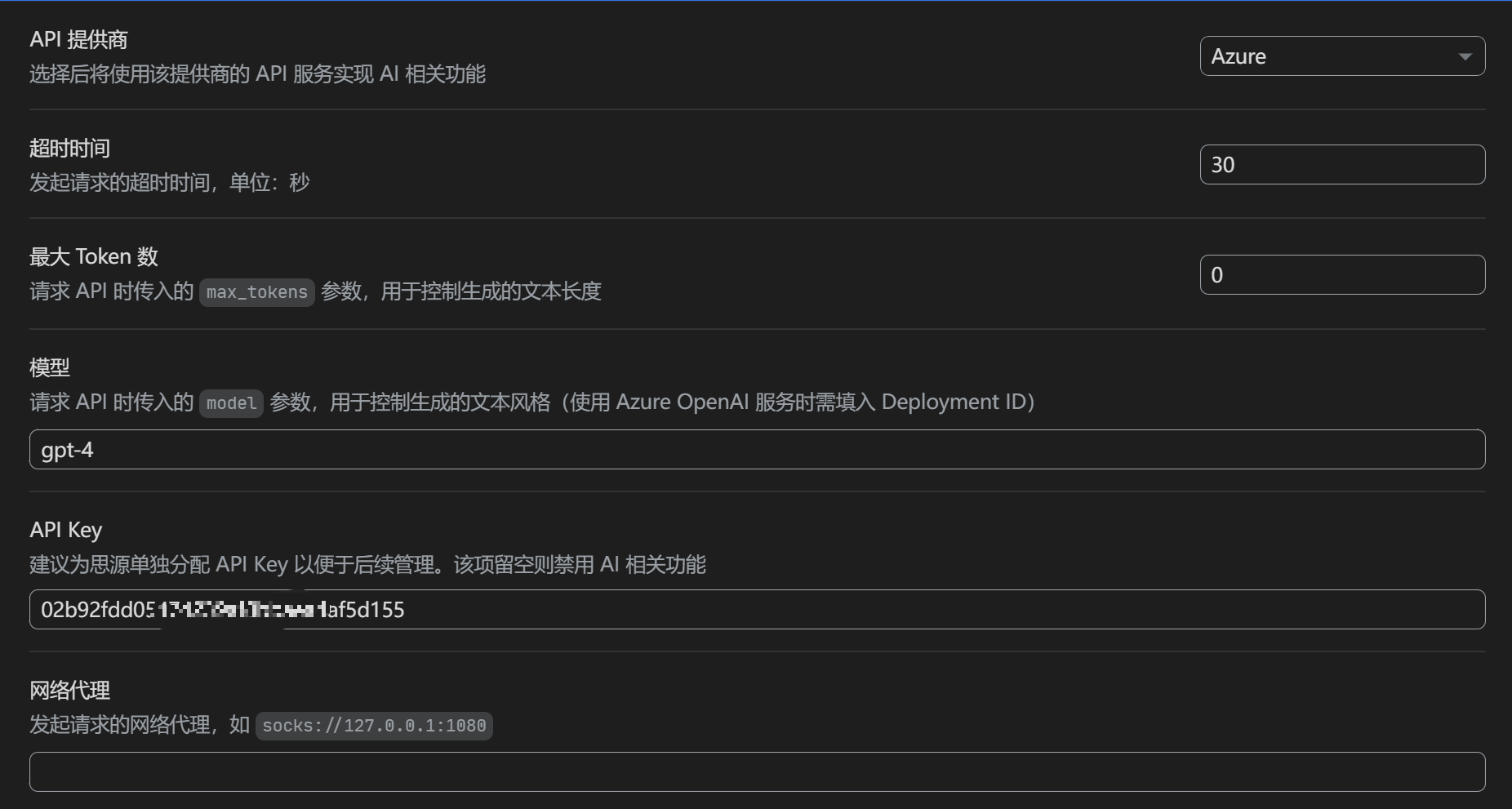Screen dimensions: 1512x809
Task: Click the "API Key" setting heading
Action: (x=65, y=530)
